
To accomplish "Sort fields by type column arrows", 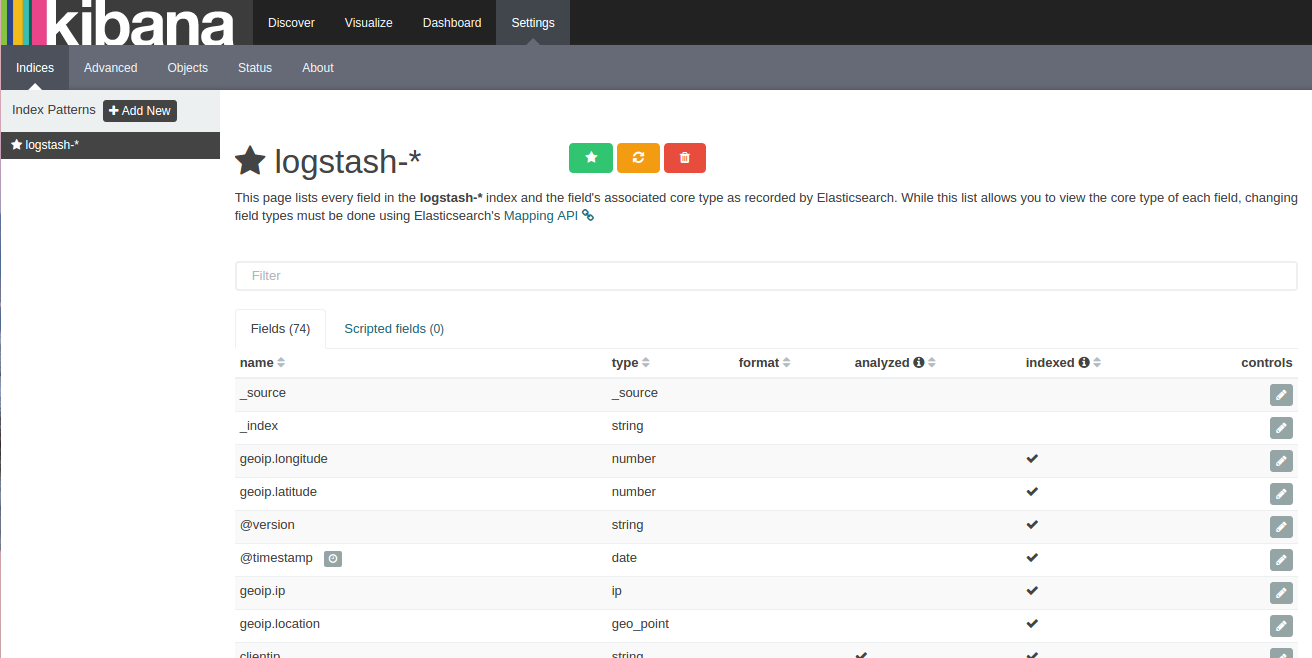I will (646, 363).
